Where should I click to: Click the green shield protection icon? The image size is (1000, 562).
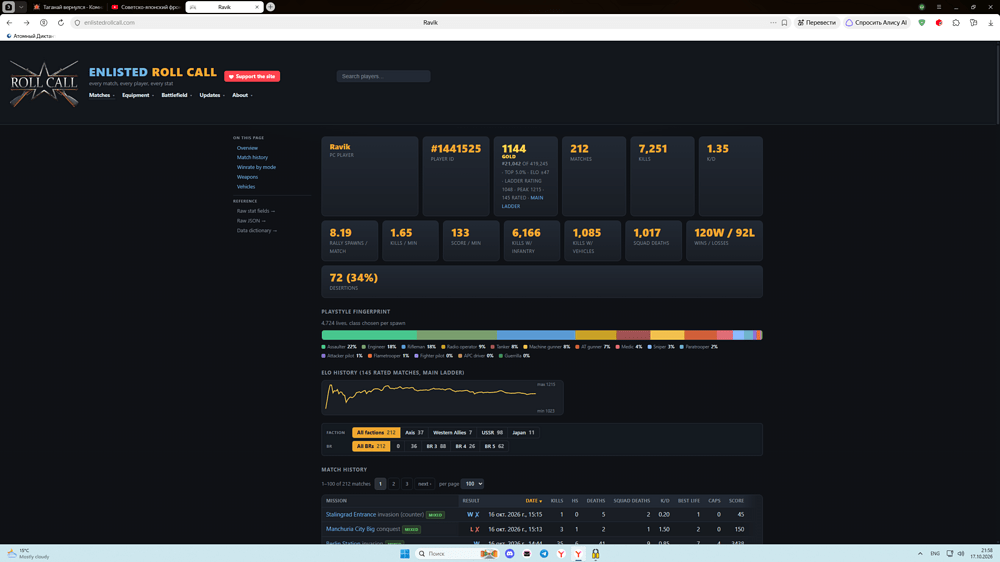click(x=922, y=22)
